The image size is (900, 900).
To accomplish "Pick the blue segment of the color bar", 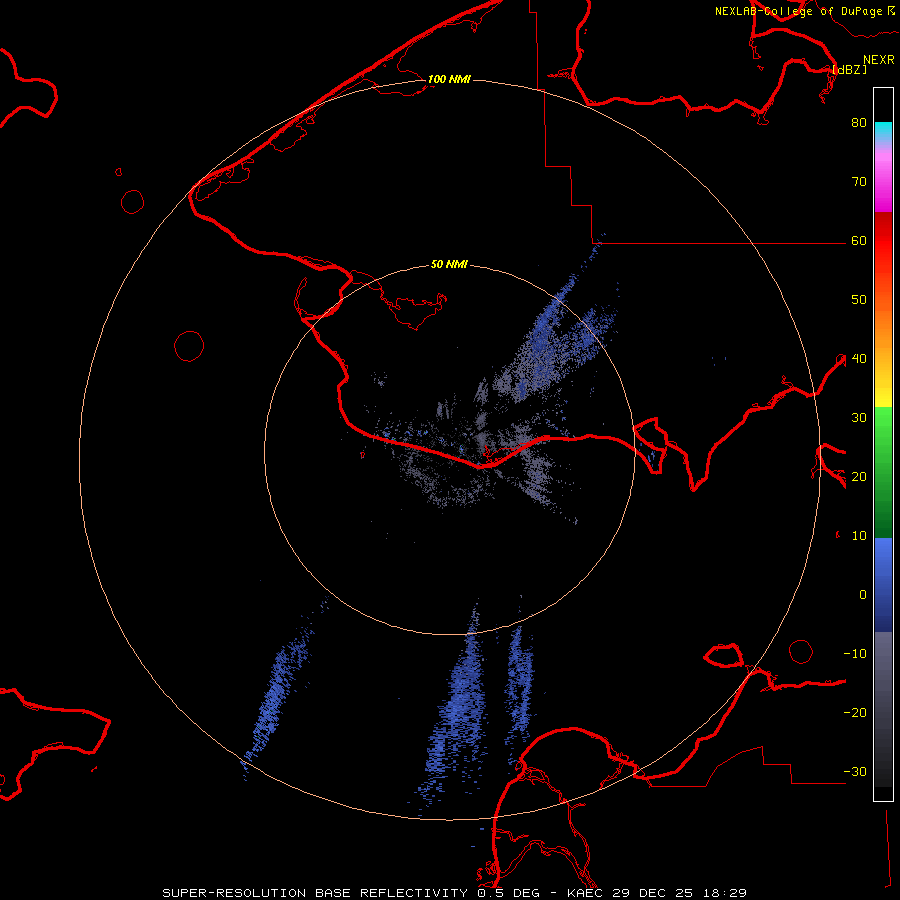I will pyautogui.click(x=883, y=585).
